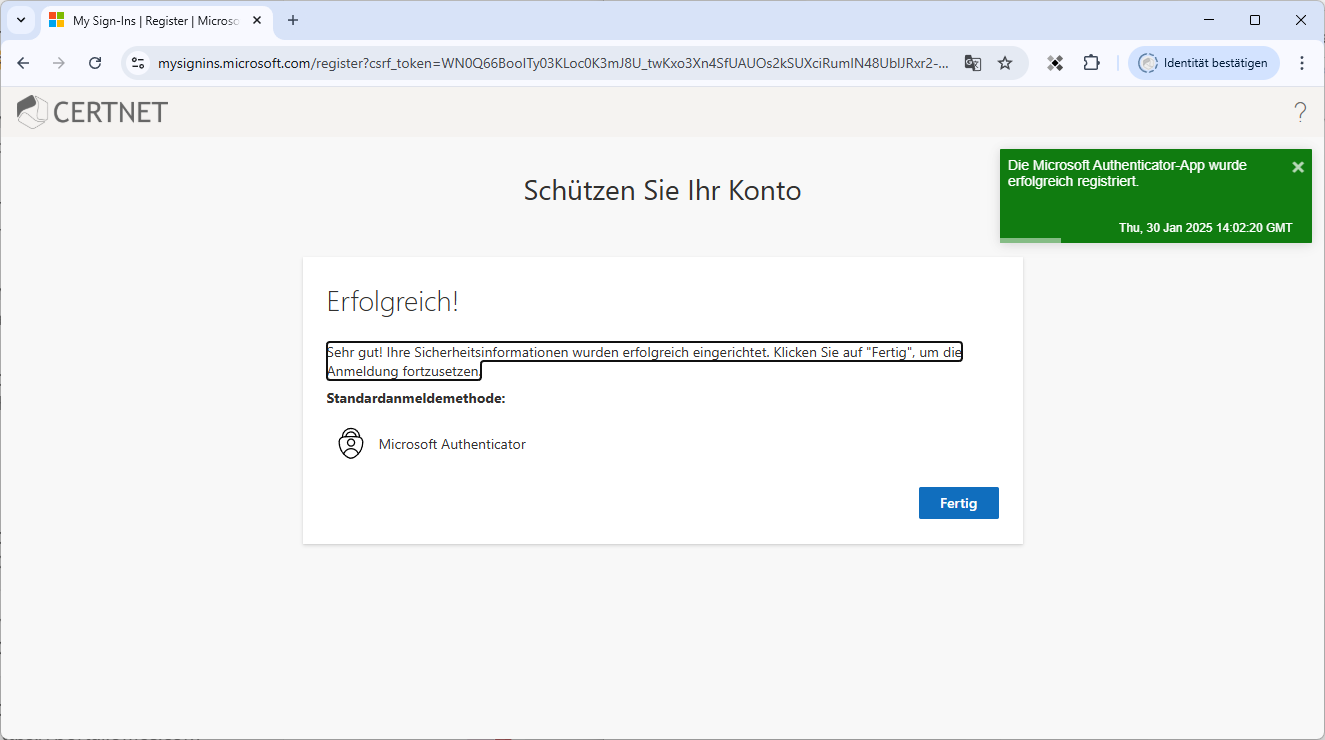This screenshot has height=740, width=1325.
Task: Select the My Sign-Ins browser tab
Action: tap(150, 20)
